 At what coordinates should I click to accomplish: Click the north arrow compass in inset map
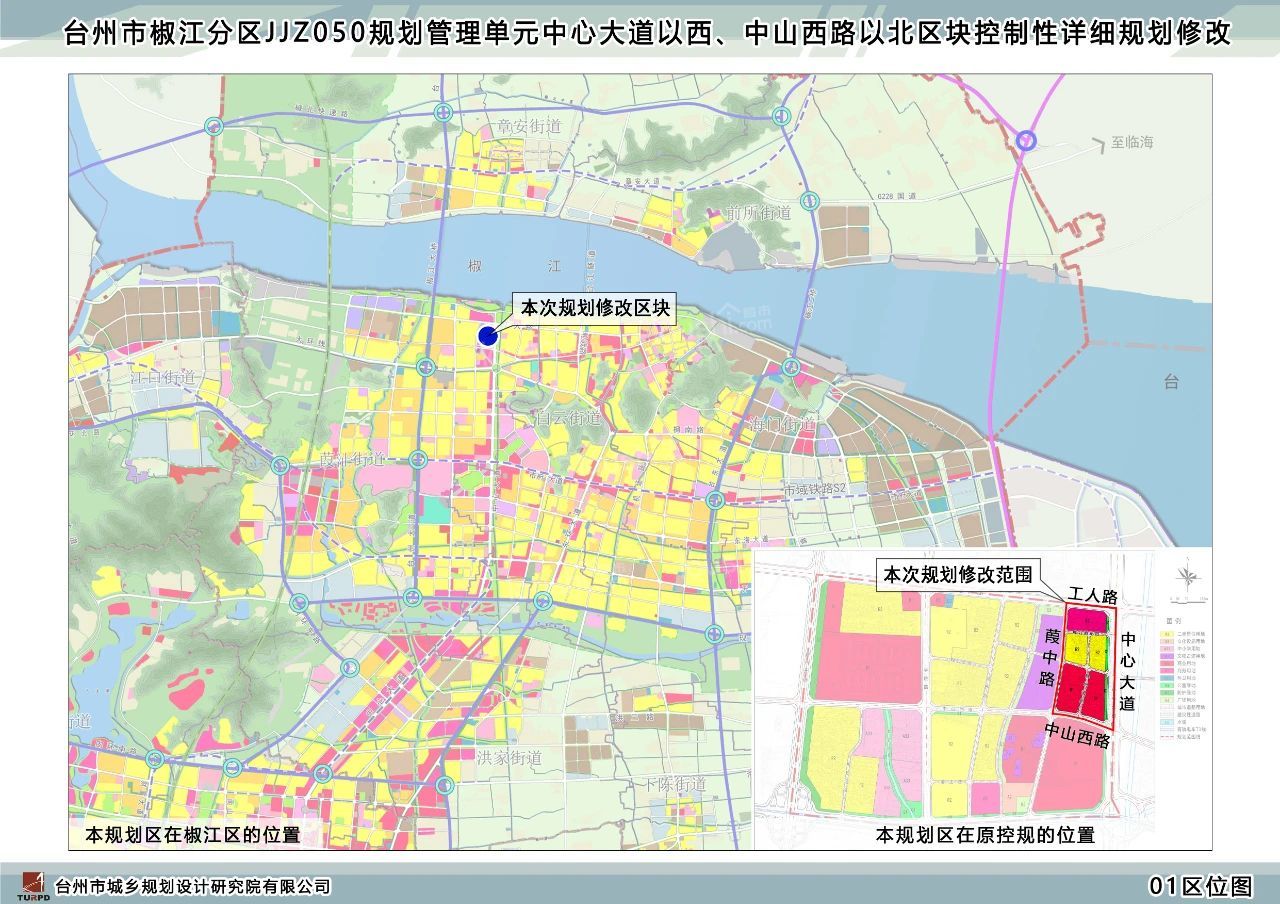coord(1186,579)
